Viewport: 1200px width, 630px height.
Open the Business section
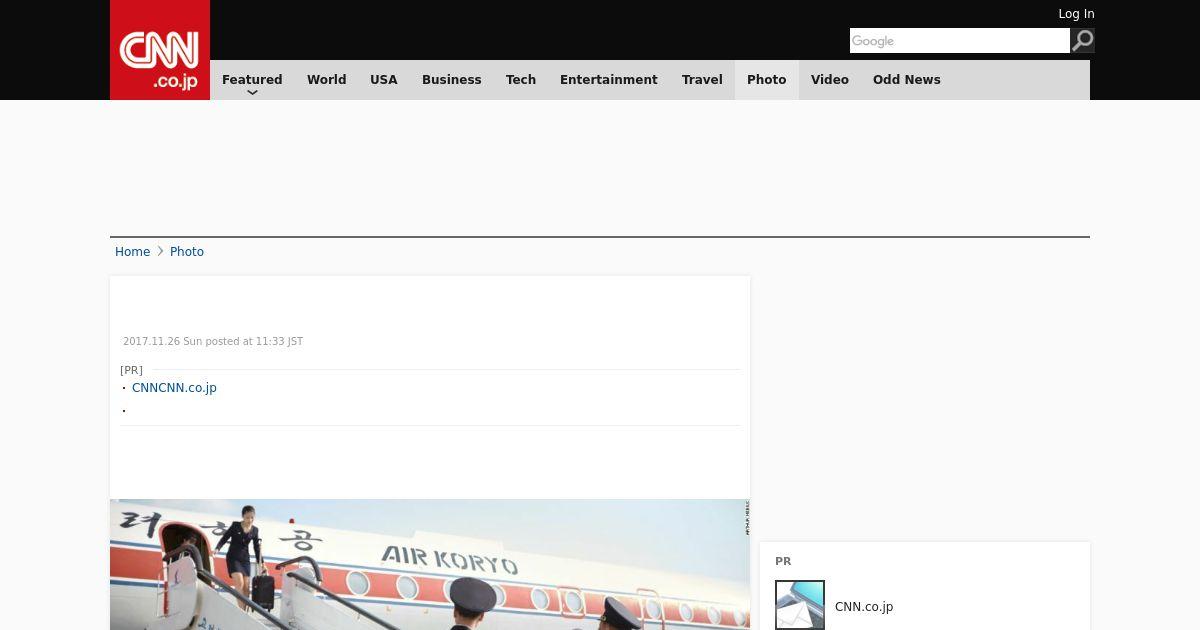[x=451, y=80]
